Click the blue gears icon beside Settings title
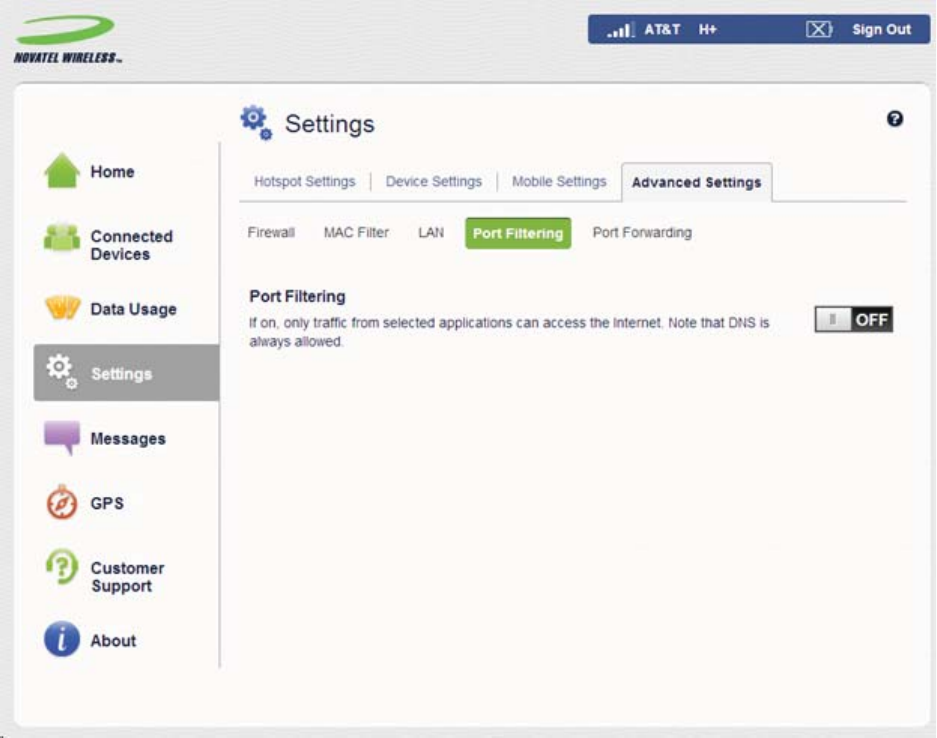The width and height of the screenshot is (937, 738). point(256,123)
